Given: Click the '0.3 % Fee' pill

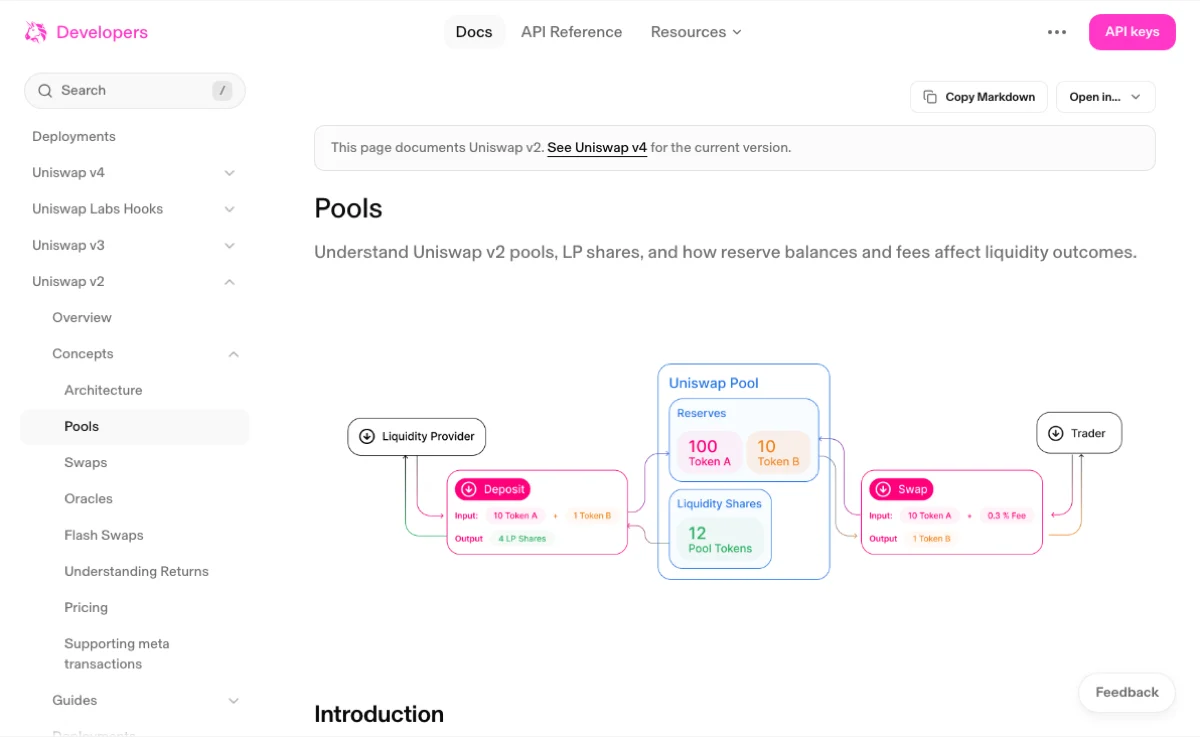Looking at the screenshot, I should [x=1007, y=515].
